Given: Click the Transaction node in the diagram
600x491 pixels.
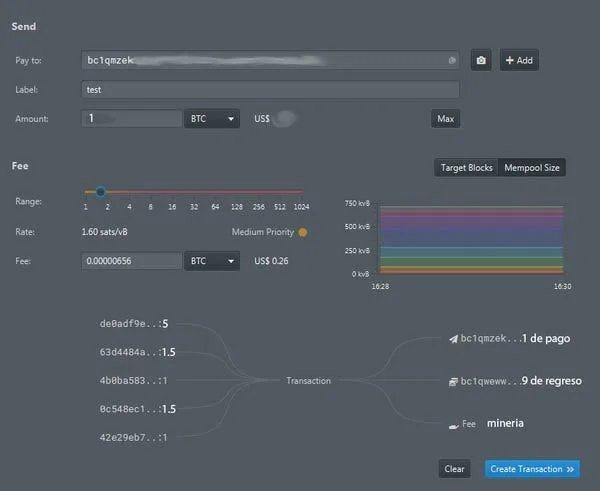Looking at the screenshot, I should 308,381.
